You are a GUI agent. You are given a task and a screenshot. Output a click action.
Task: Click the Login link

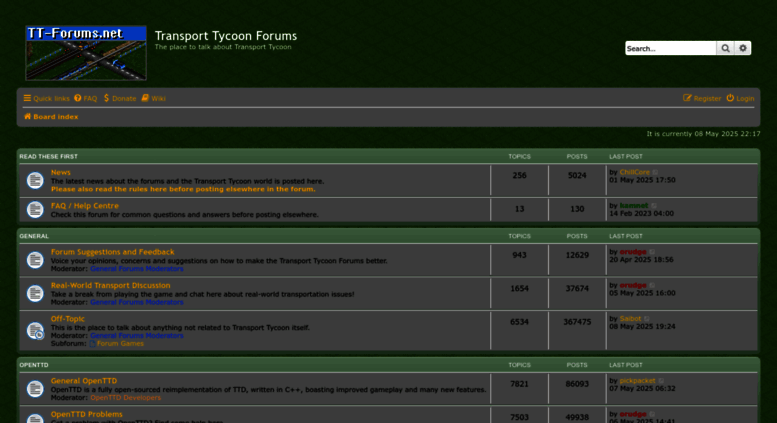740,99
